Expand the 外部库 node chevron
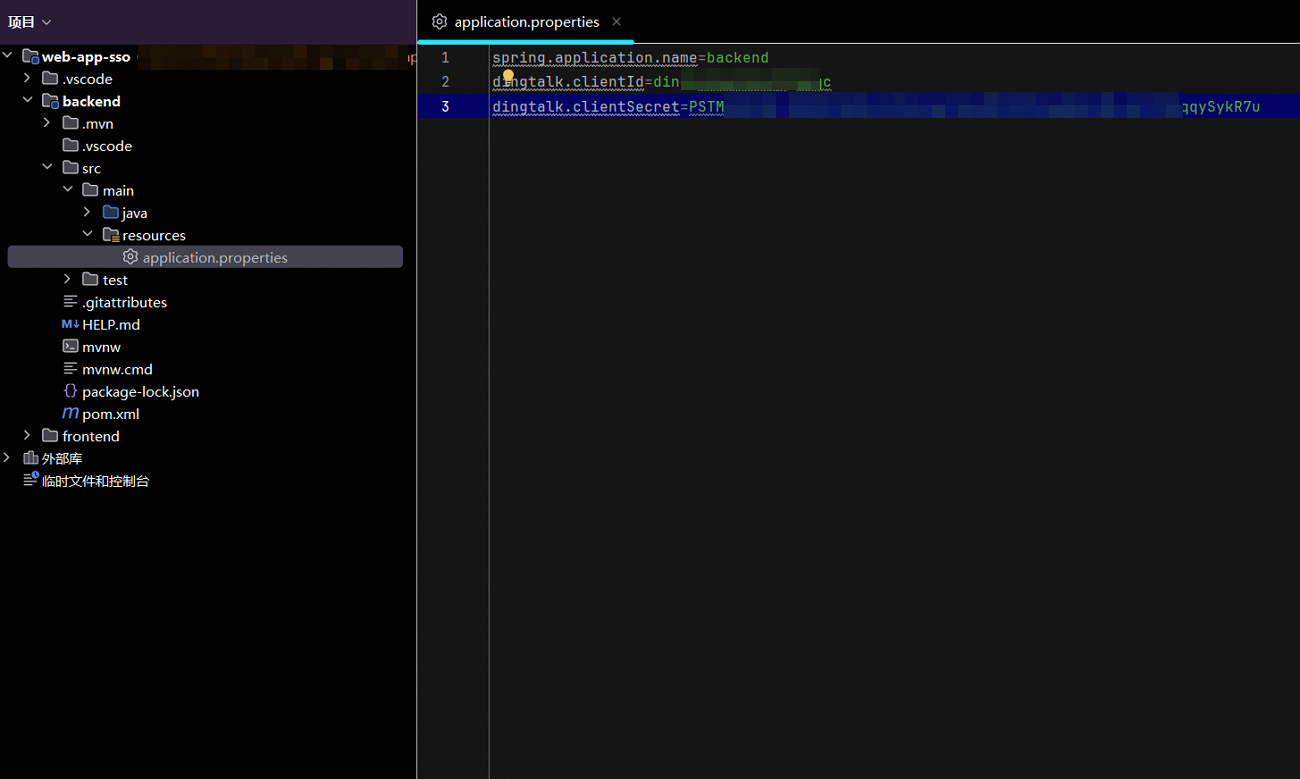The image size is (1300, 779). point(8,458)
